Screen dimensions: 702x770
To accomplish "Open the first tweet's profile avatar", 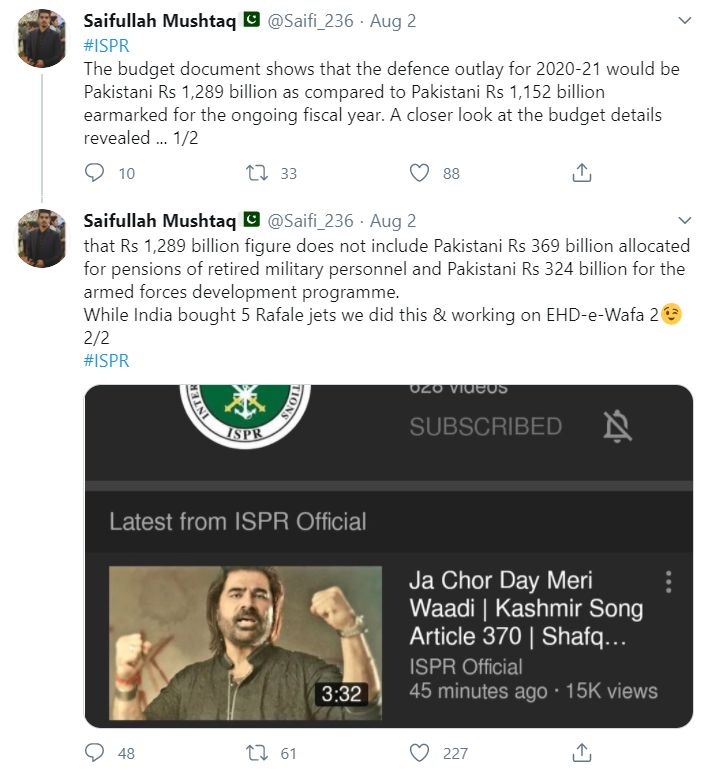I will click(42, 38).
